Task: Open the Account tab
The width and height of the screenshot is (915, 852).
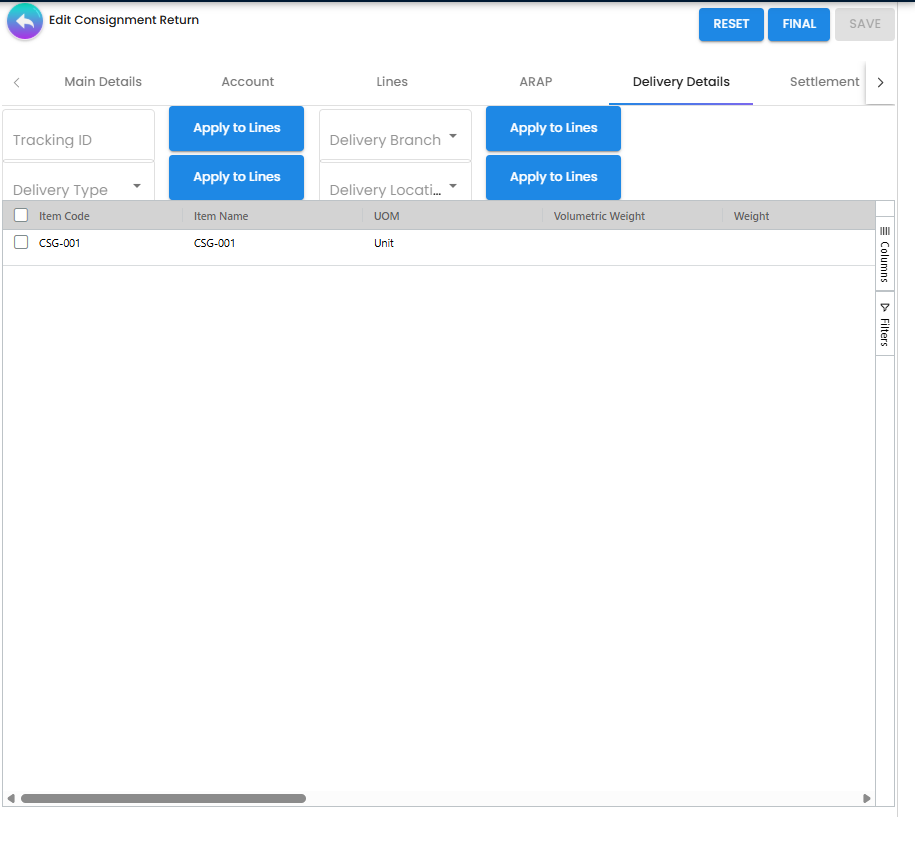Action: [x=247, y=82]
